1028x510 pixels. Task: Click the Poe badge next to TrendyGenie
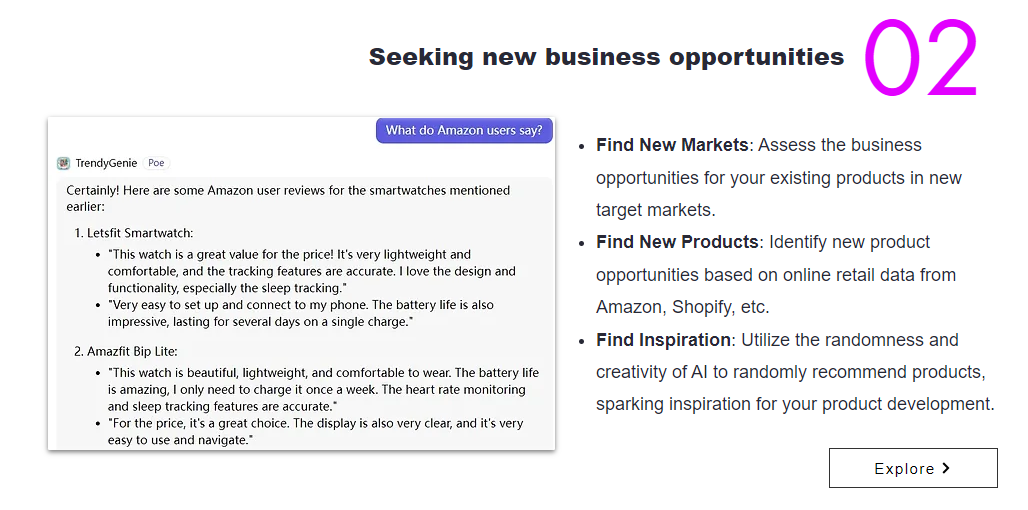[x=156, y=163]
